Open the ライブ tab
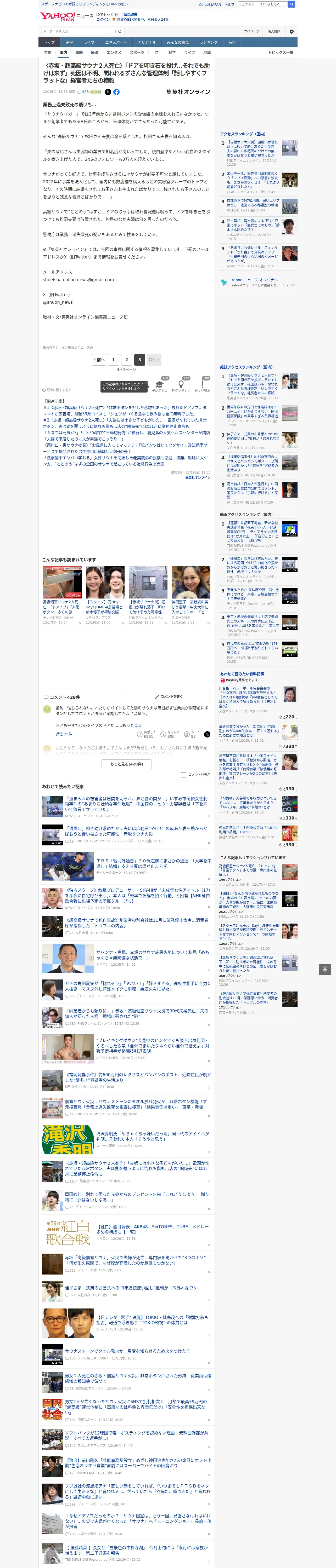The height and width of the screenshot is (1568, 336). click(x=89, y=43)
